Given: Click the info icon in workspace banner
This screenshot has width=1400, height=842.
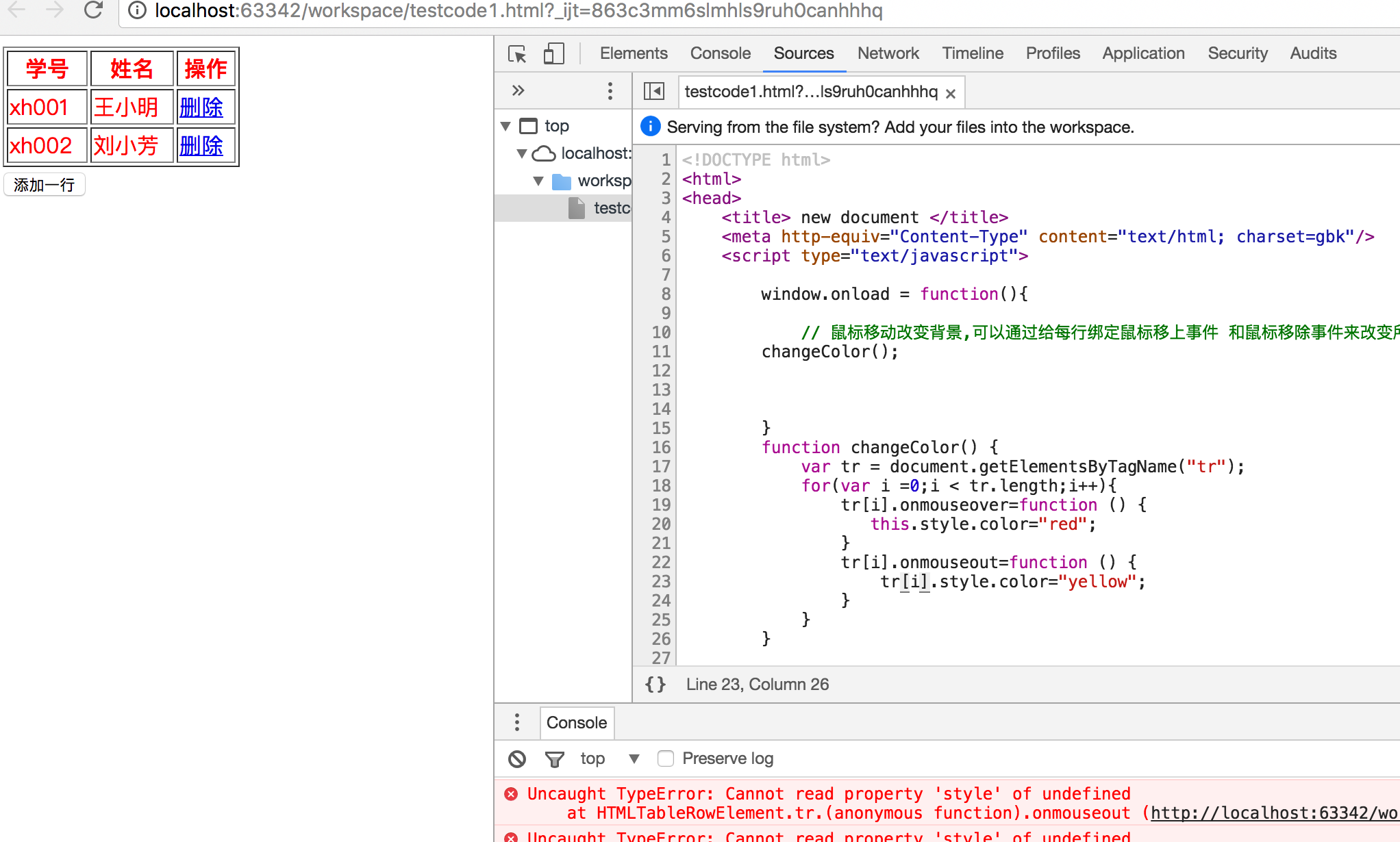Looking at the screenshot, I should pos(650,127).
